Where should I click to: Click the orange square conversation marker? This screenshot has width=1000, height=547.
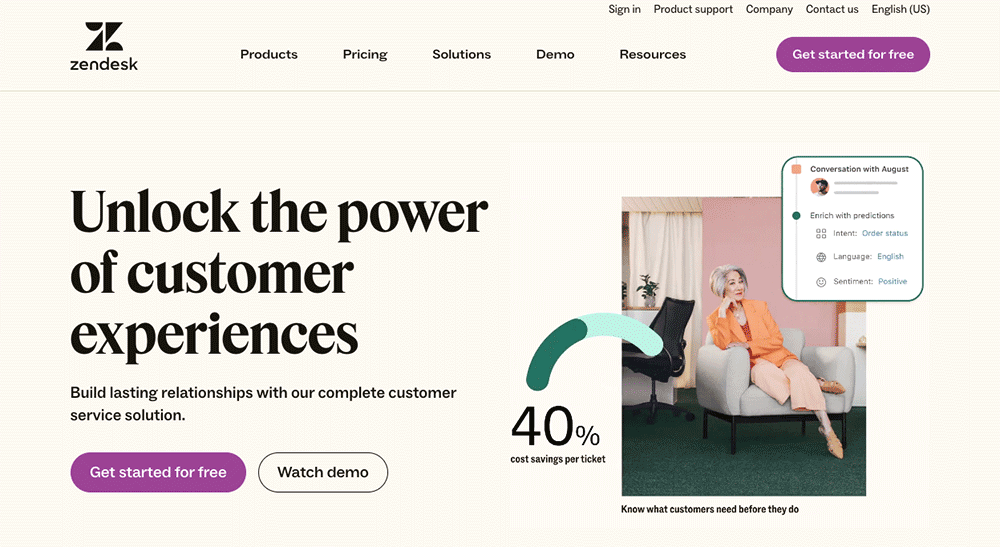click(x=796, y=170)
